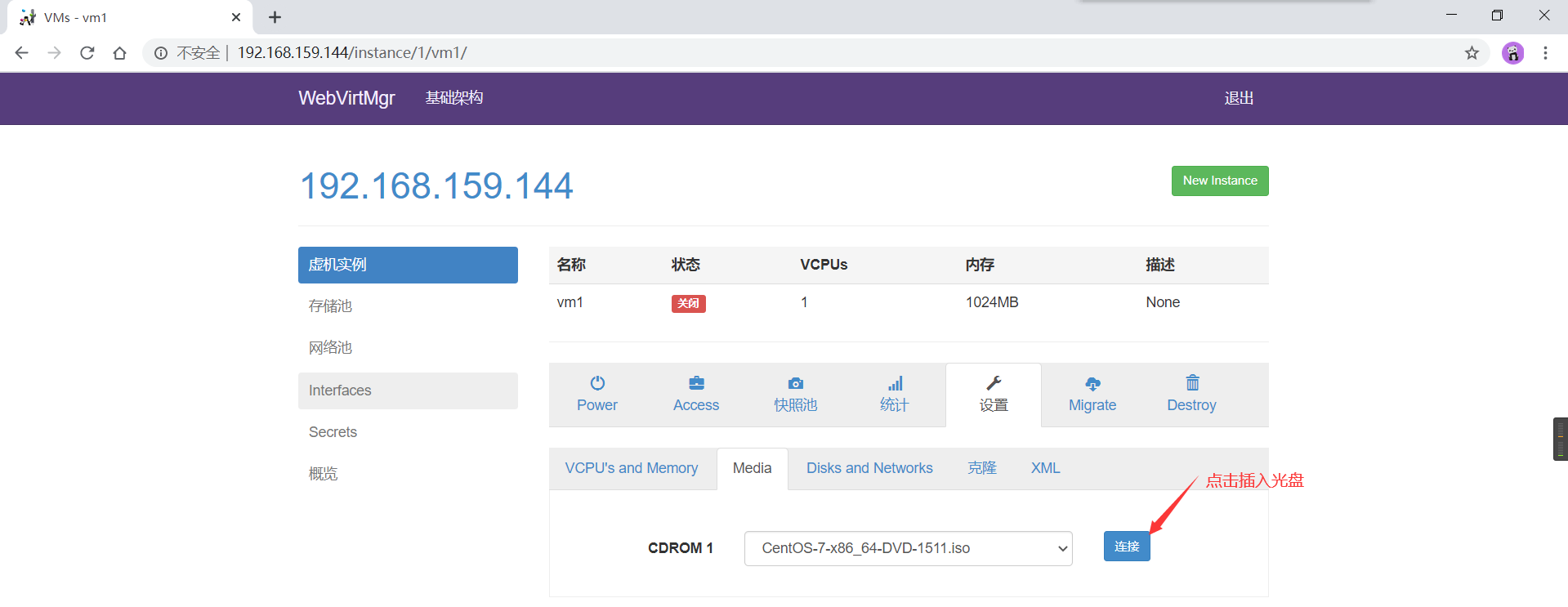Bookmark this page with star icon
1568x607 pixels.
(1472, 53)
